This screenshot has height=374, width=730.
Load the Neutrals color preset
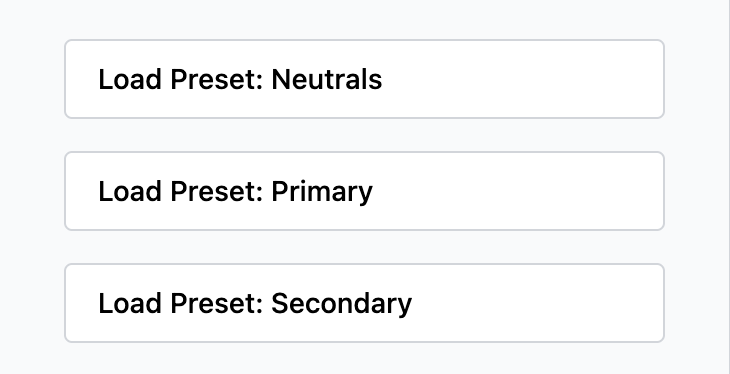[x=364, y=79]
